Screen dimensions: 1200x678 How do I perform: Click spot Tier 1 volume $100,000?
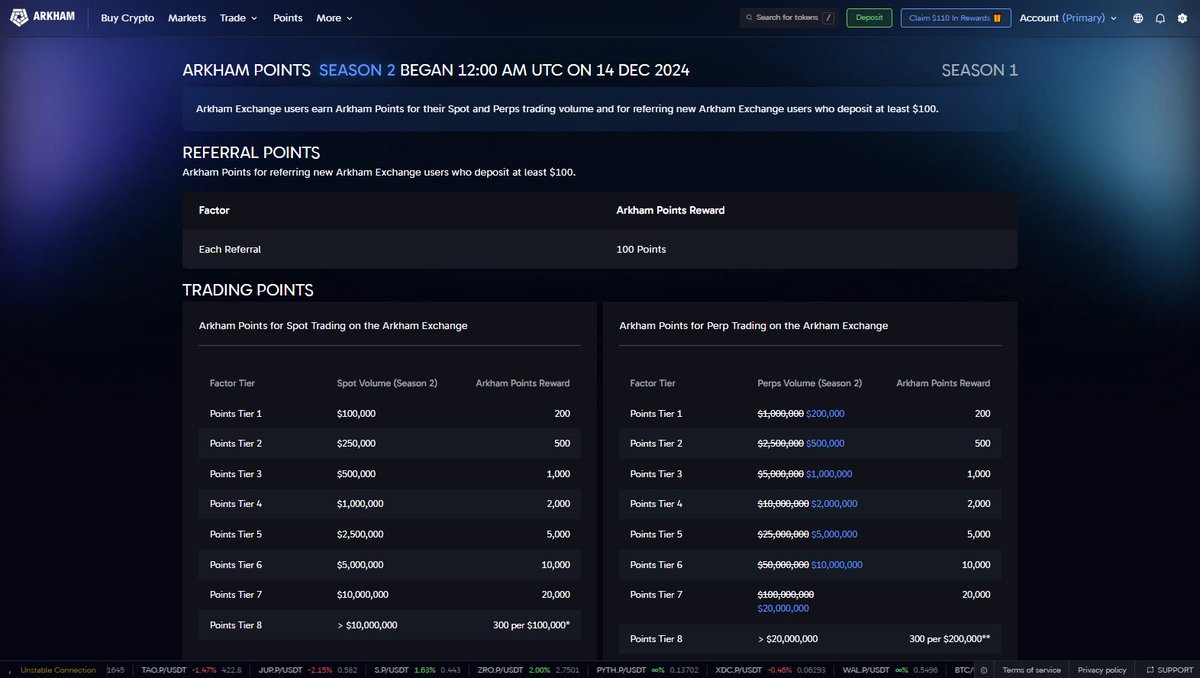[356, 413]
